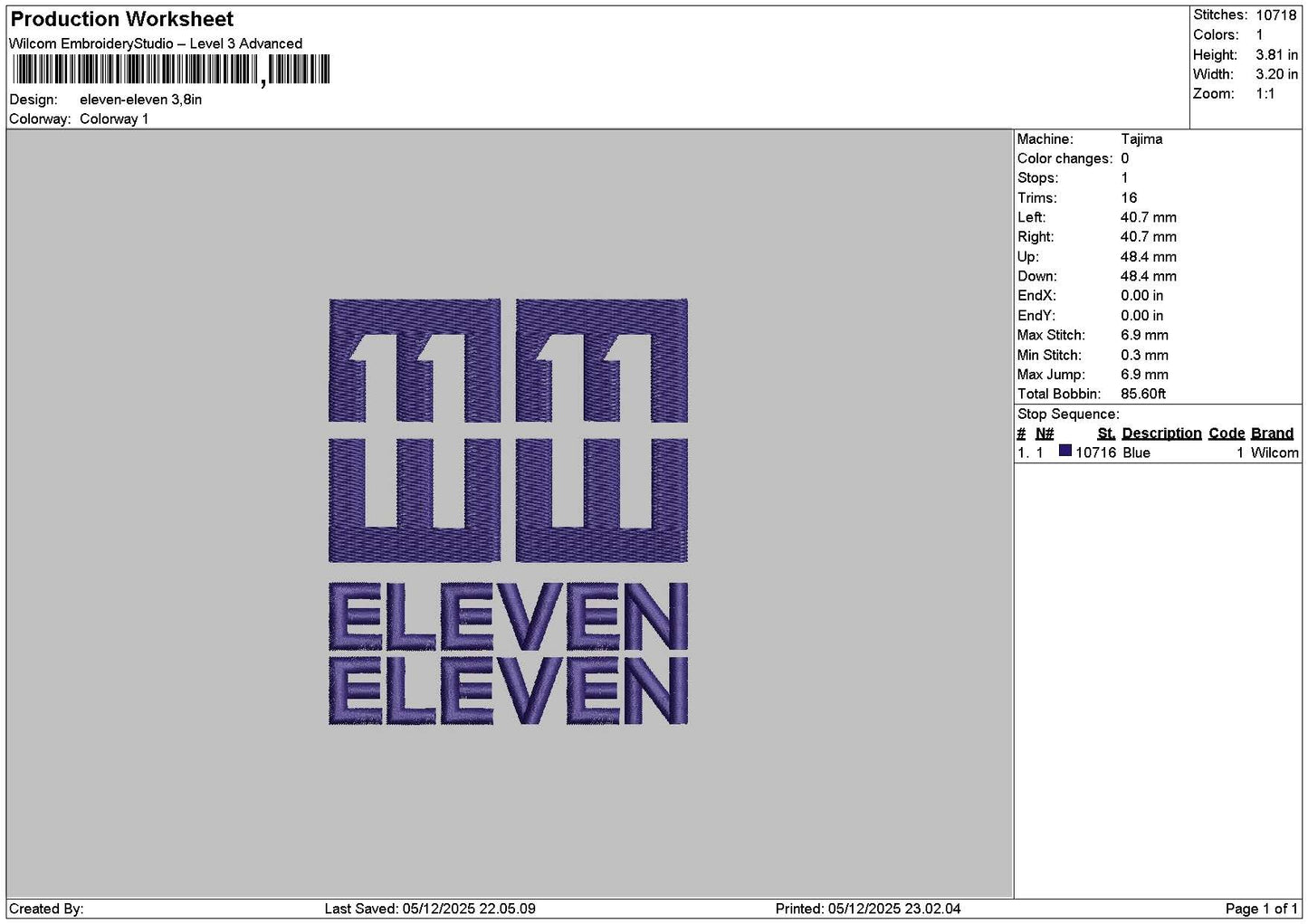Click the Max Jump value 6.9 mm
1308x924 pixels.
coord(1144,375)
